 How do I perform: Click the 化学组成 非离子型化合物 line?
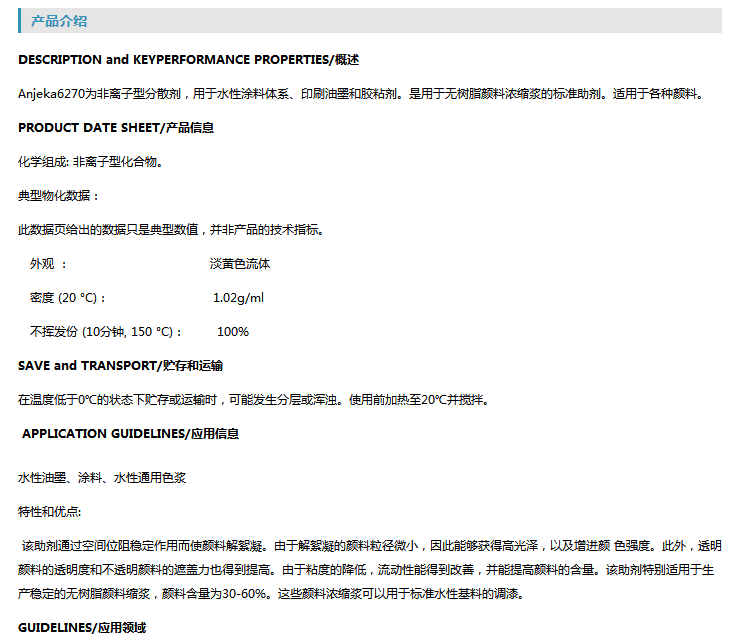pos(90,161)
